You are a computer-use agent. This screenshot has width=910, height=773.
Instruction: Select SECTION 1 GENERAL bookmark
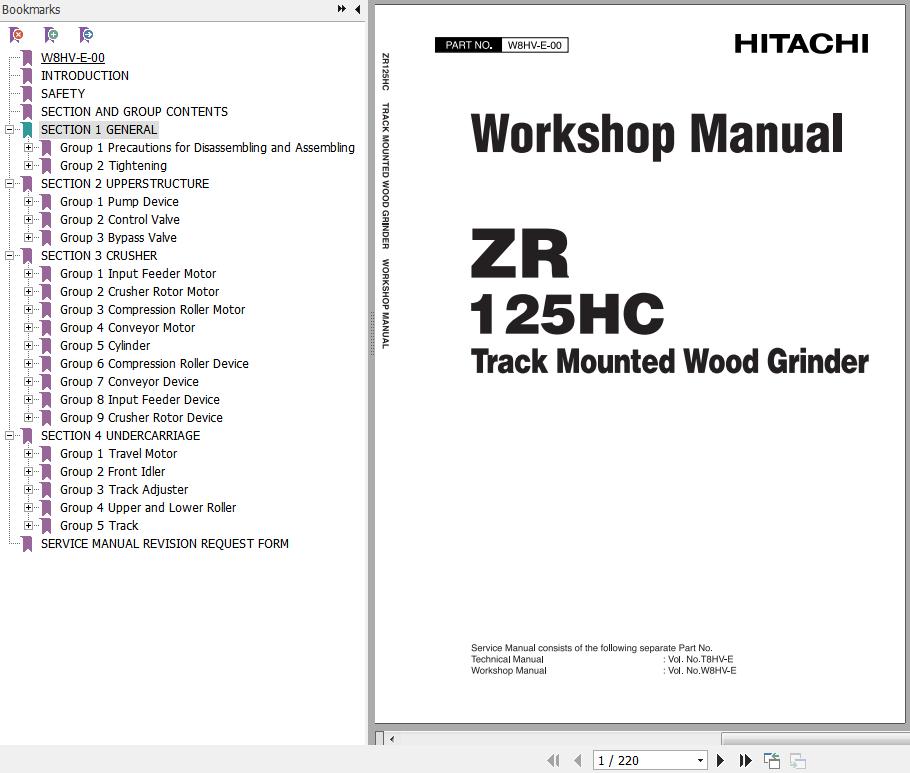[x=99, y=129]
